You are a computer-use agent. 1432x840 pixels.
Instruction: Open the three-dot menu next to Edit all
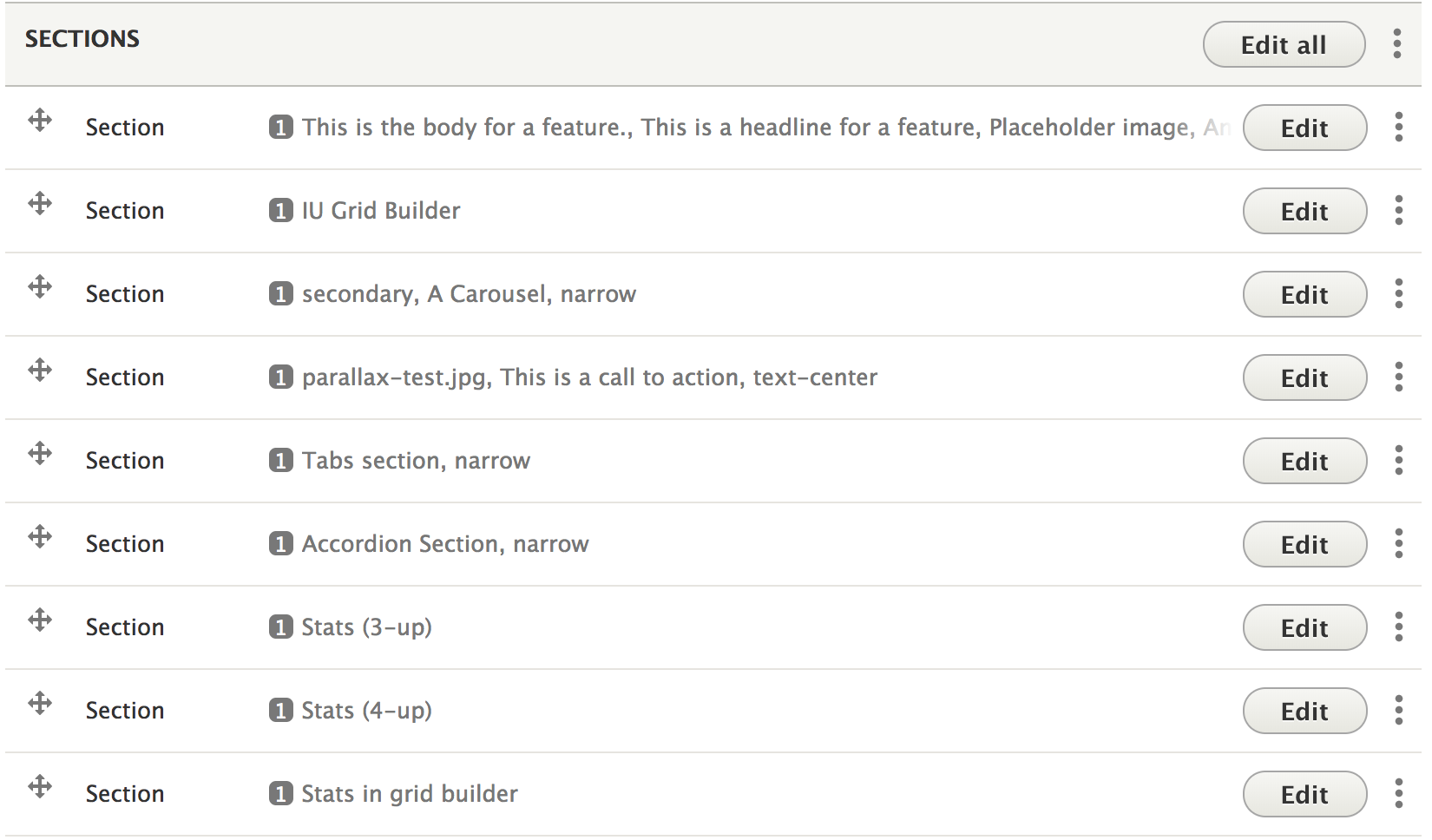click(x=1396, y=43)
